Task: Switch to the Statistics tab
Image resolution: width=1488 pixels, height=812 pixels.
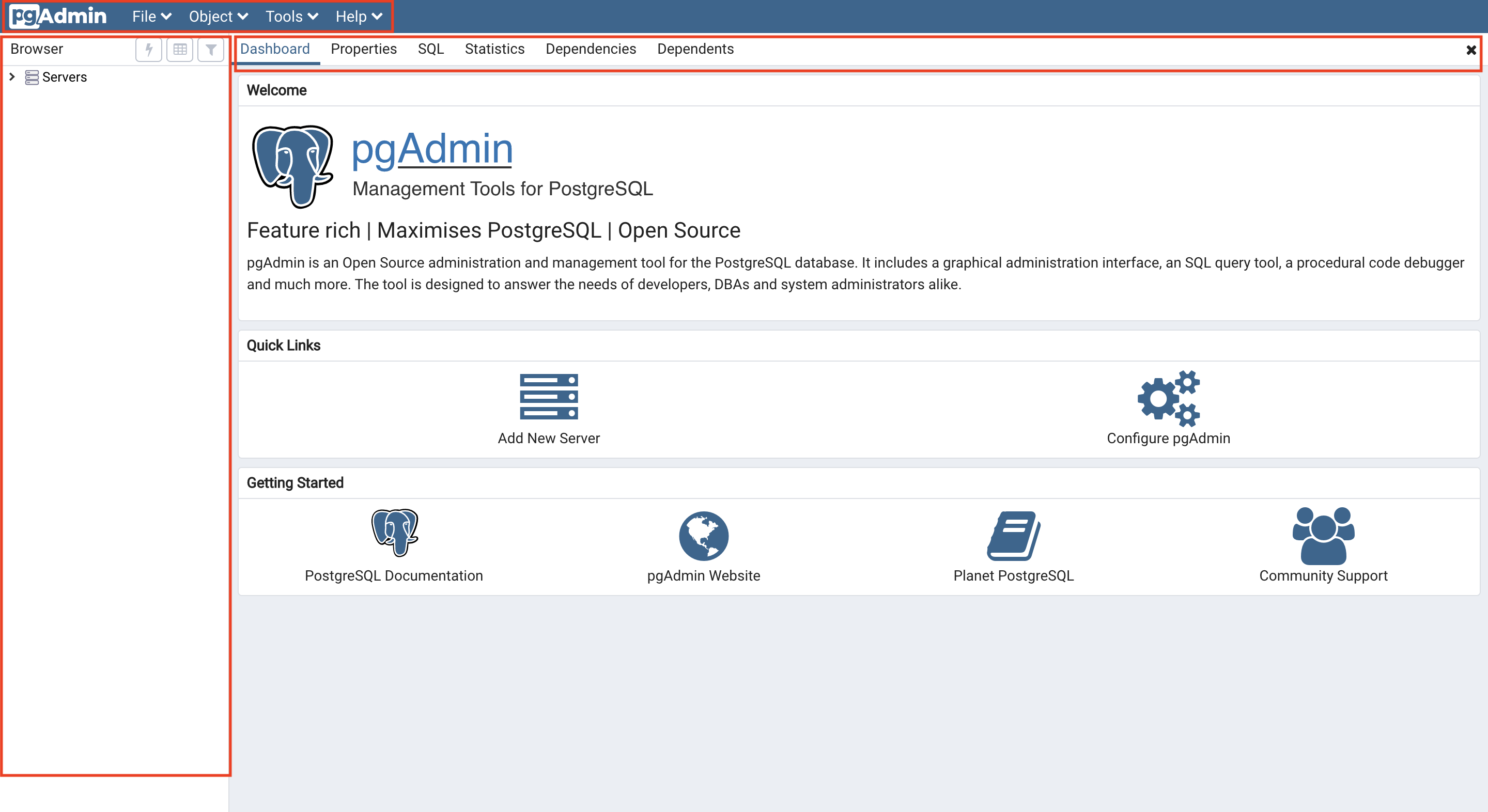Action: (495, 49)
